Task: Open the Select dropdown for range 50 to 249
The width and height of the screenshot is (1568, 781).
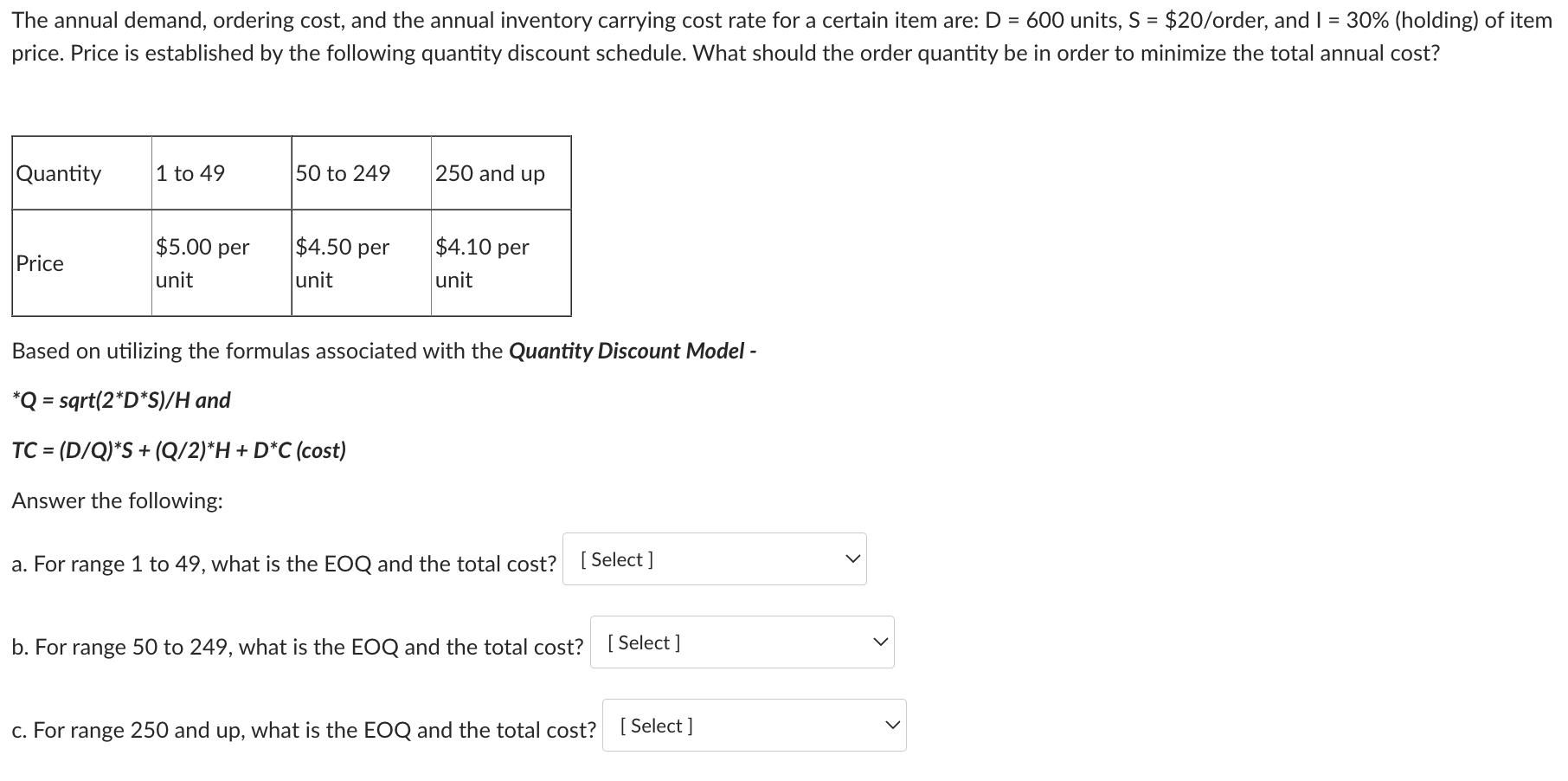Action: (742, 642)
